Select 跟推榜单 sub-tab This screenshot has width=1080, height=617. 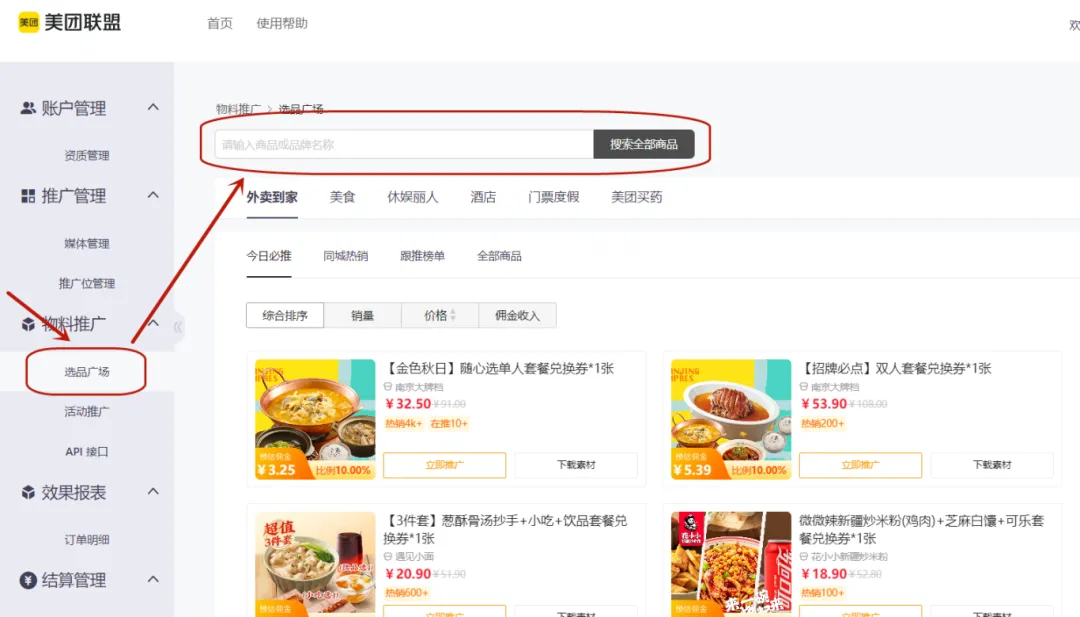[x=422, y=256]
